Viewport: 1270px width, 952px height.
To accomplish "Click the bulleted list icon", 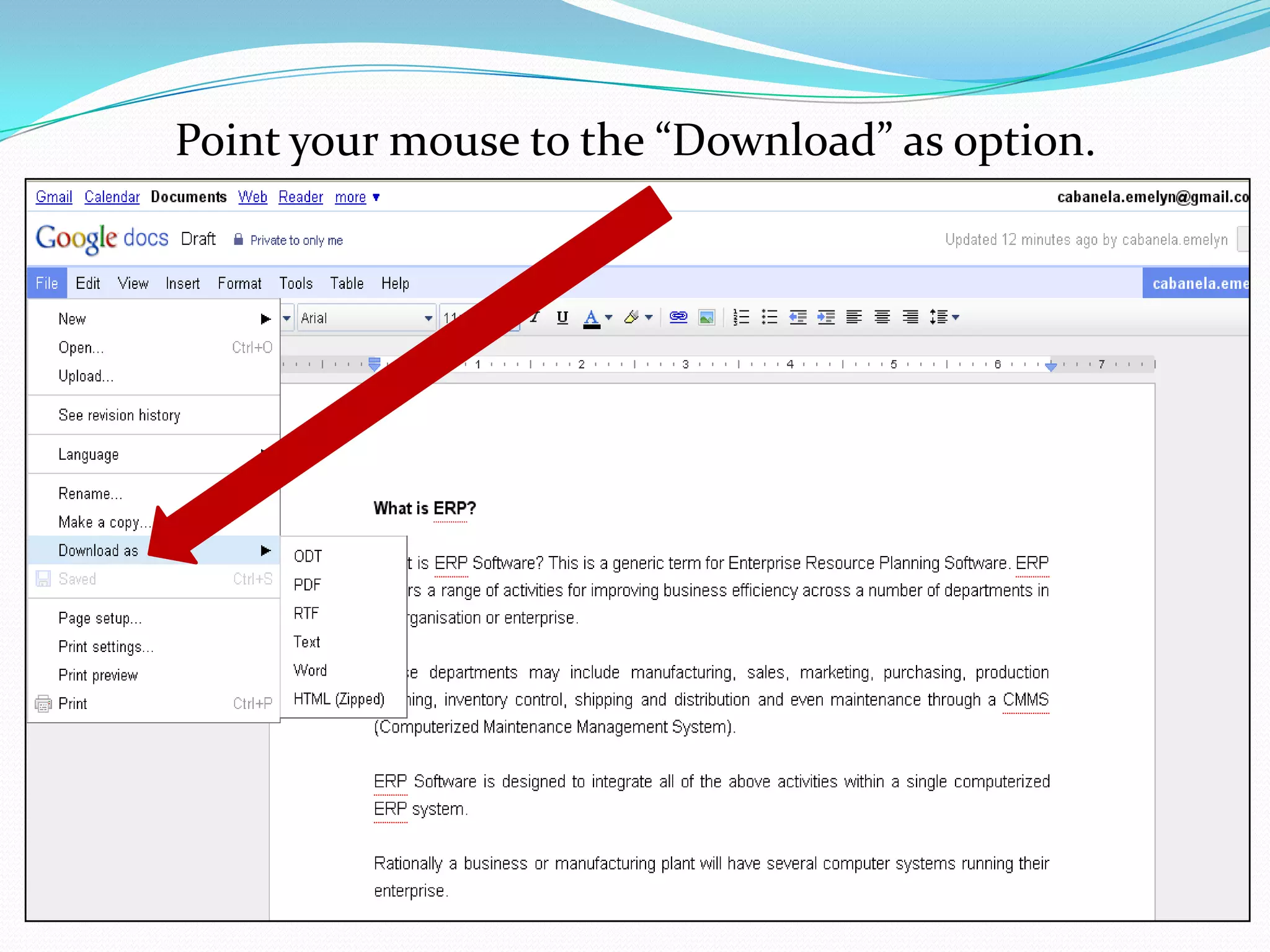I will pos(770,317).
